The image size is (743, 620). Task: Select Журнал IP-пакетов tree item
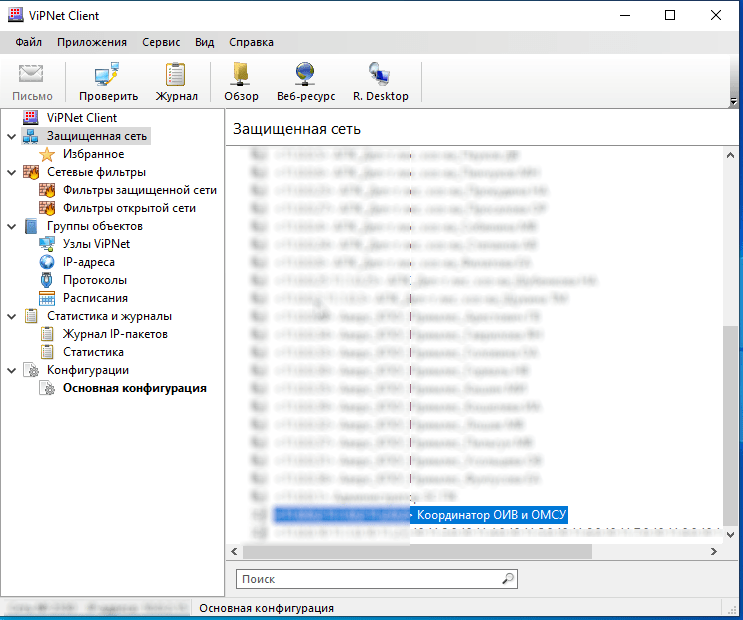[x=115, y=334]
